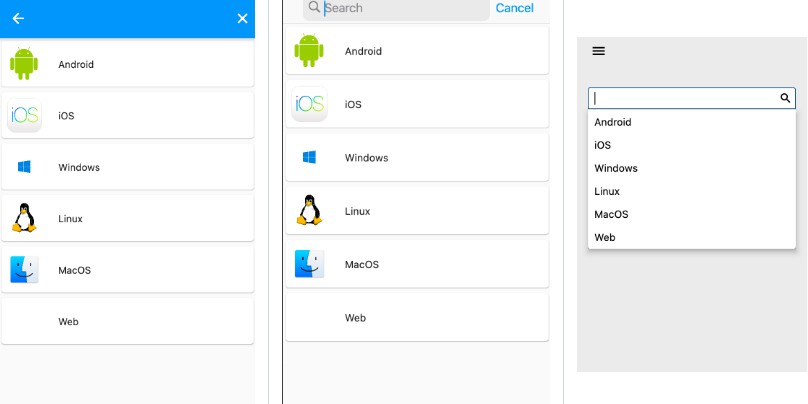Choose the Web row in the middle list
The width and height of the screenshot is (808, 404).
(x=417, y=317)
